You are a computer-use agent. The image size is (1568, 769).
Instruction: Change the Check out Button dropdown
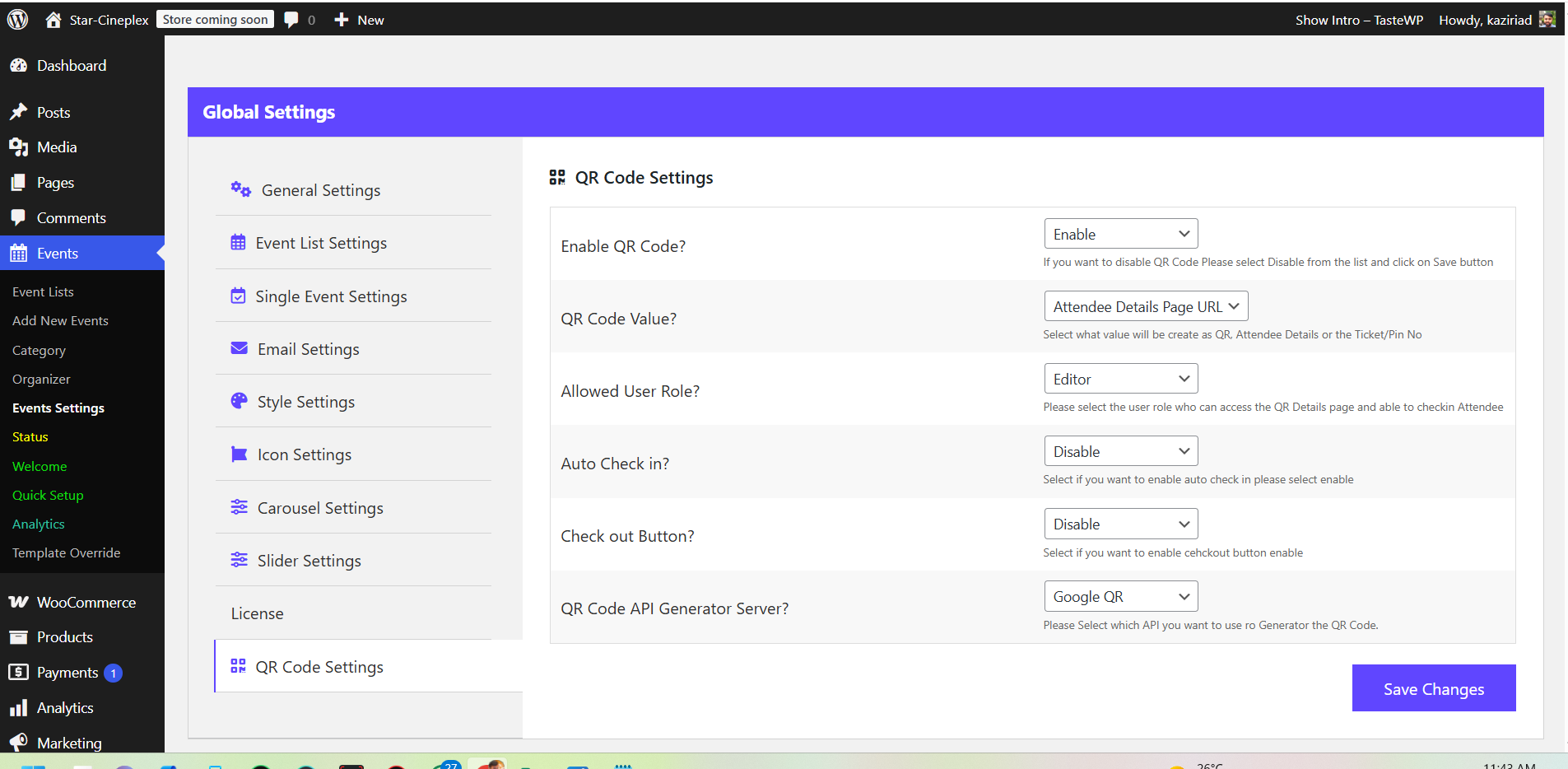[x=1120, y=524]
